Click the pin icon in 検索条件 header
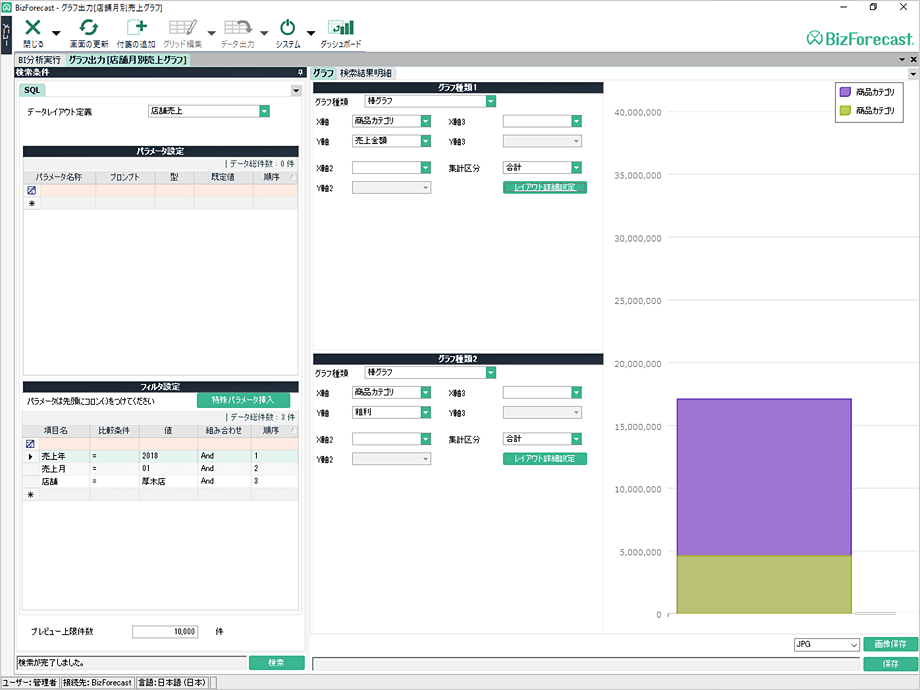920x690 pixels. 300,72
